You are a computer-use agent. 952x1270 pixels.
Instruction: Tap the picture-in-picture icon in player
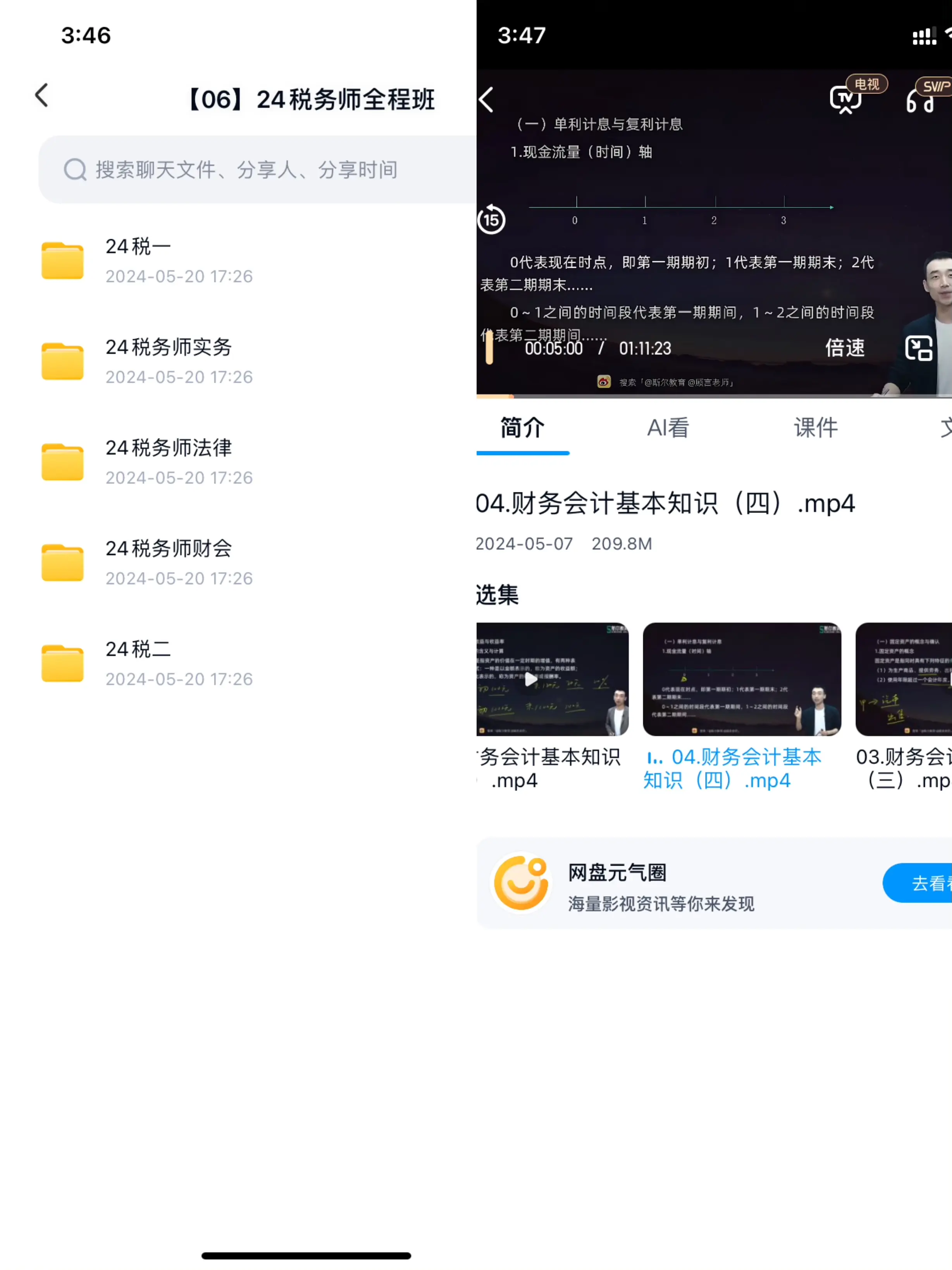point(918,348)
